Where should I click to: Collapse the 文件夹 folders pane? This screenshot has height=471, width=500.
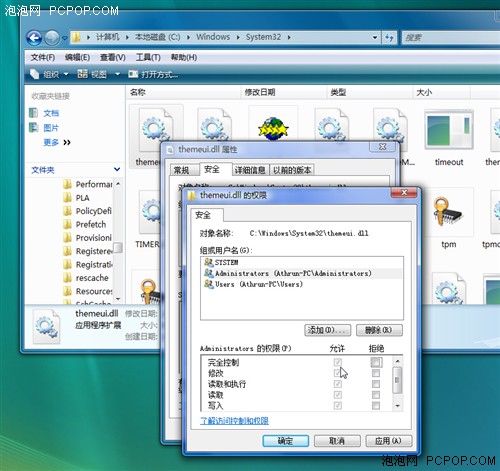pyautogui.click(x=117, y=169)
